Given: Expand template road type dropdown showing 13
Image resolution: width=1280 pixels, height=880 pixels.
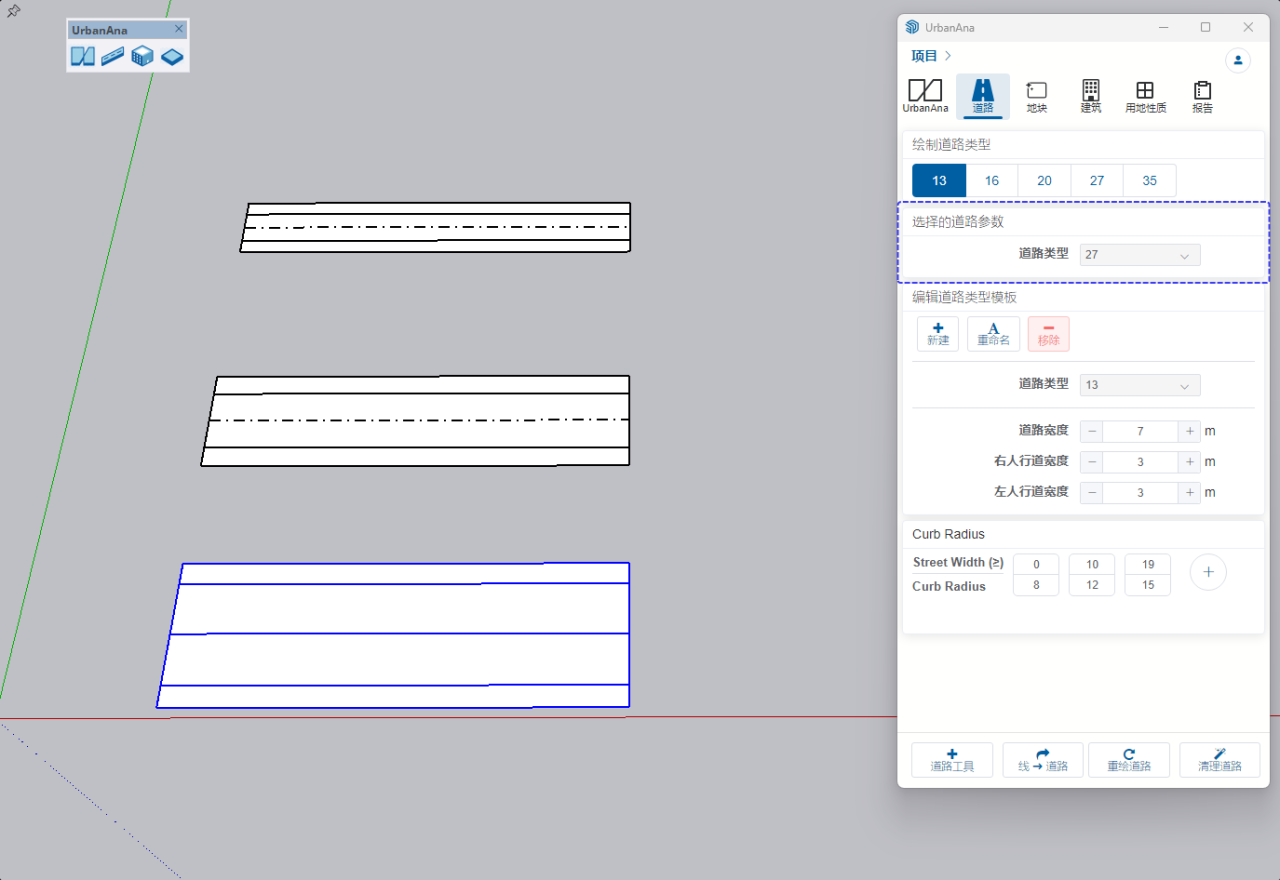Looking at the screenshot, I should point(1140,385).
